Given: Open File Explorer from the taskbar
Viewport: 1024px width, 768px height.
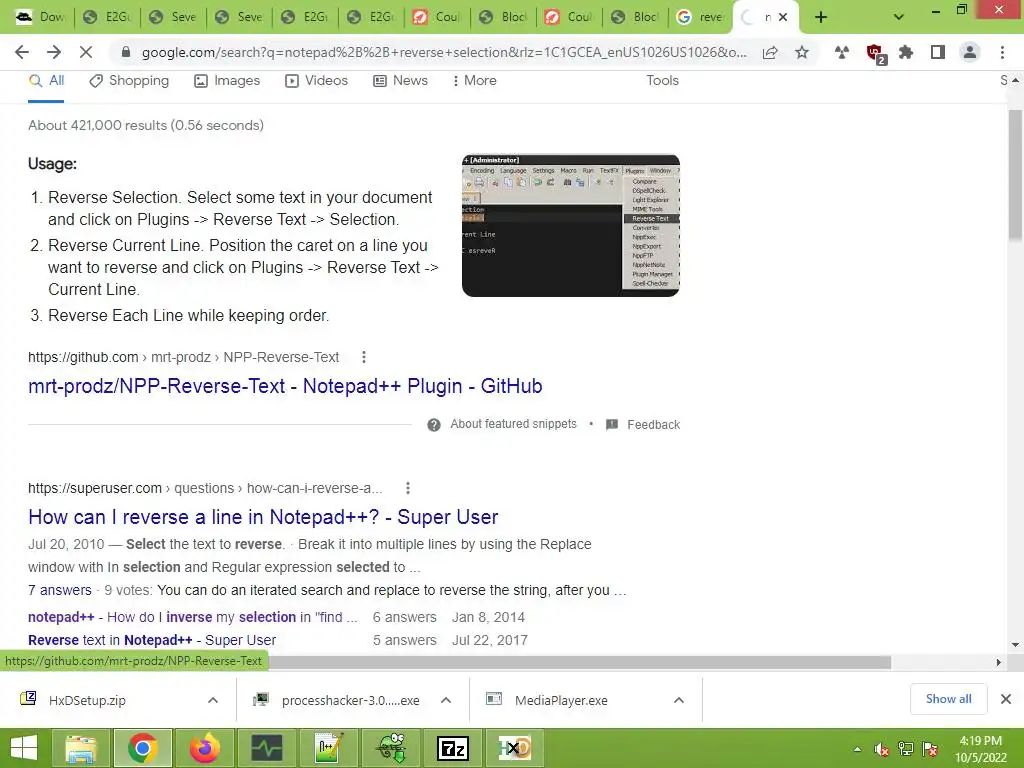Looking at the screenshot, I should [x=80, y=748].
